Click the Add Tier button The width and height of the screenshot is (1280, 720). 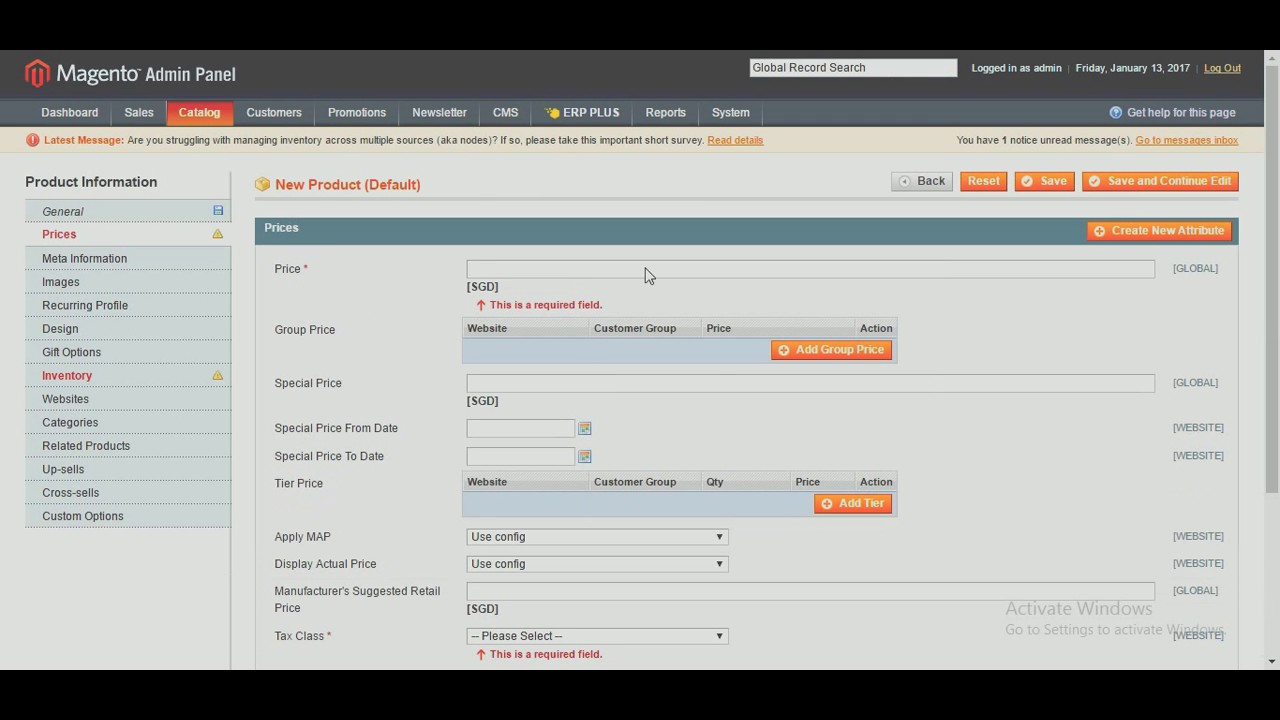tap(853, 503)
